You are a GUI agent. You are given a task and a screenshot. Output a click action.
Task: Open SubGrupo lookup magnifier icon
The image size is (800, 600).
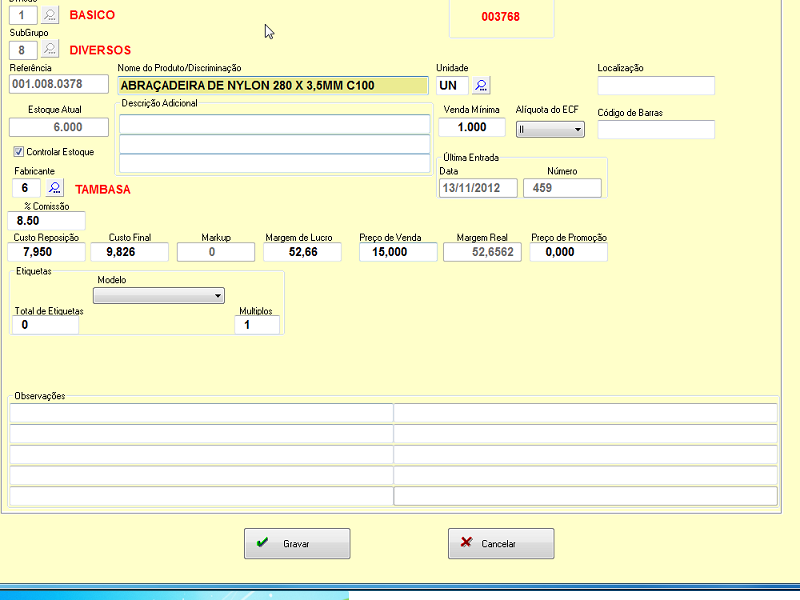50,49
